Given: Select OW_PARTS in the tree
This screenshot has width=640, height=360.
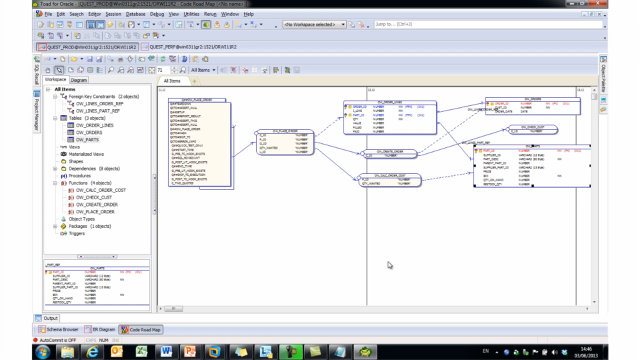Looking at the screenshot, I should pos(87,140).
